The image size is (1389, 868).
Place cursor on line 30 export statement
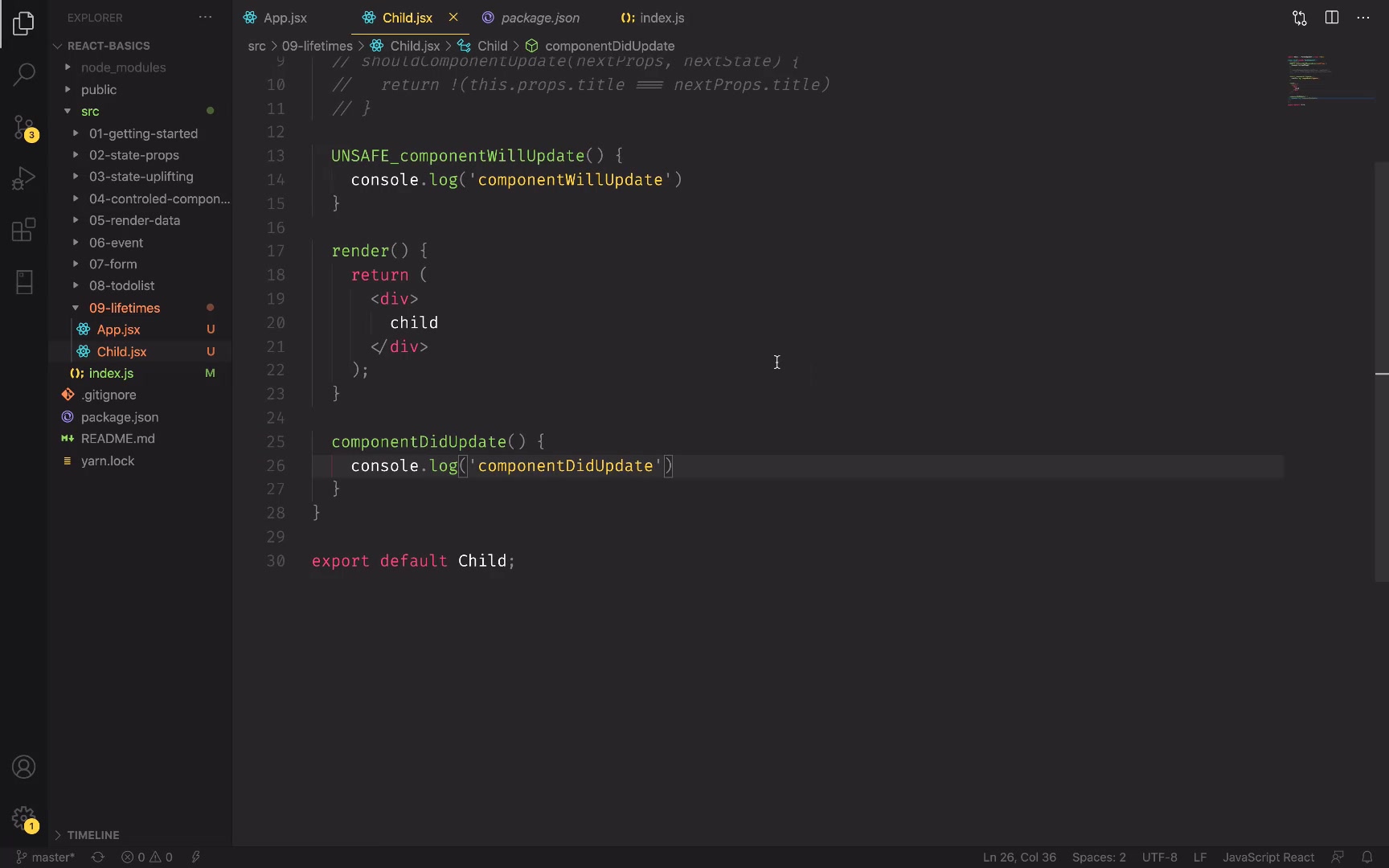[x=413, y=561]
